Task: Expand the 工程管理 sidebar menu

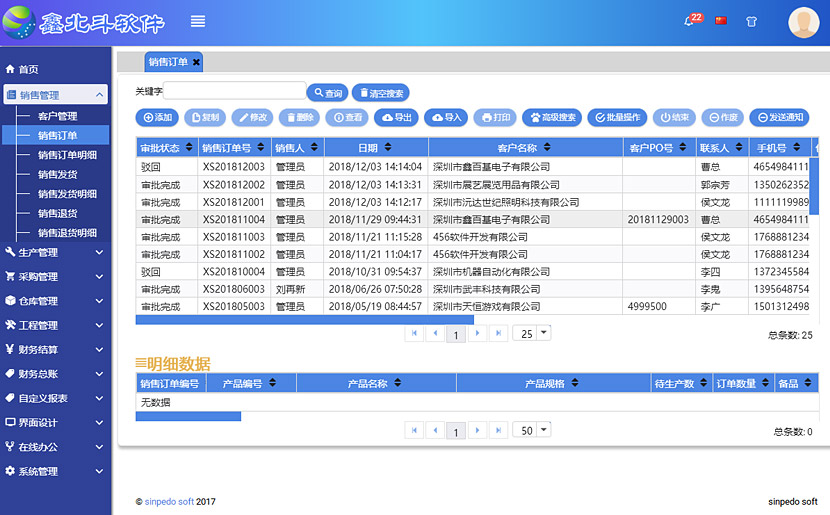Action: 56,326
